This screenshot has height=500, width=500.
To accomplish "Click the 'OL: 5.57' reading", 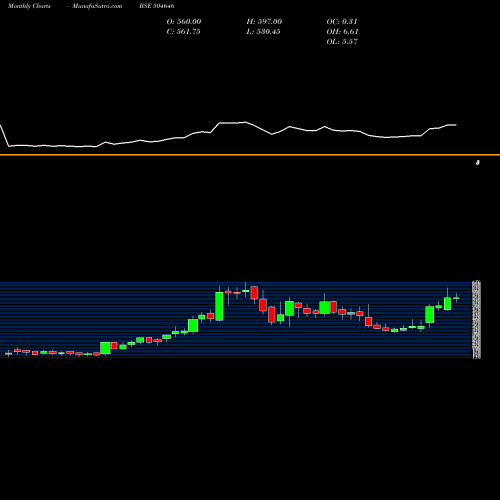I will (x=342, y=42).
